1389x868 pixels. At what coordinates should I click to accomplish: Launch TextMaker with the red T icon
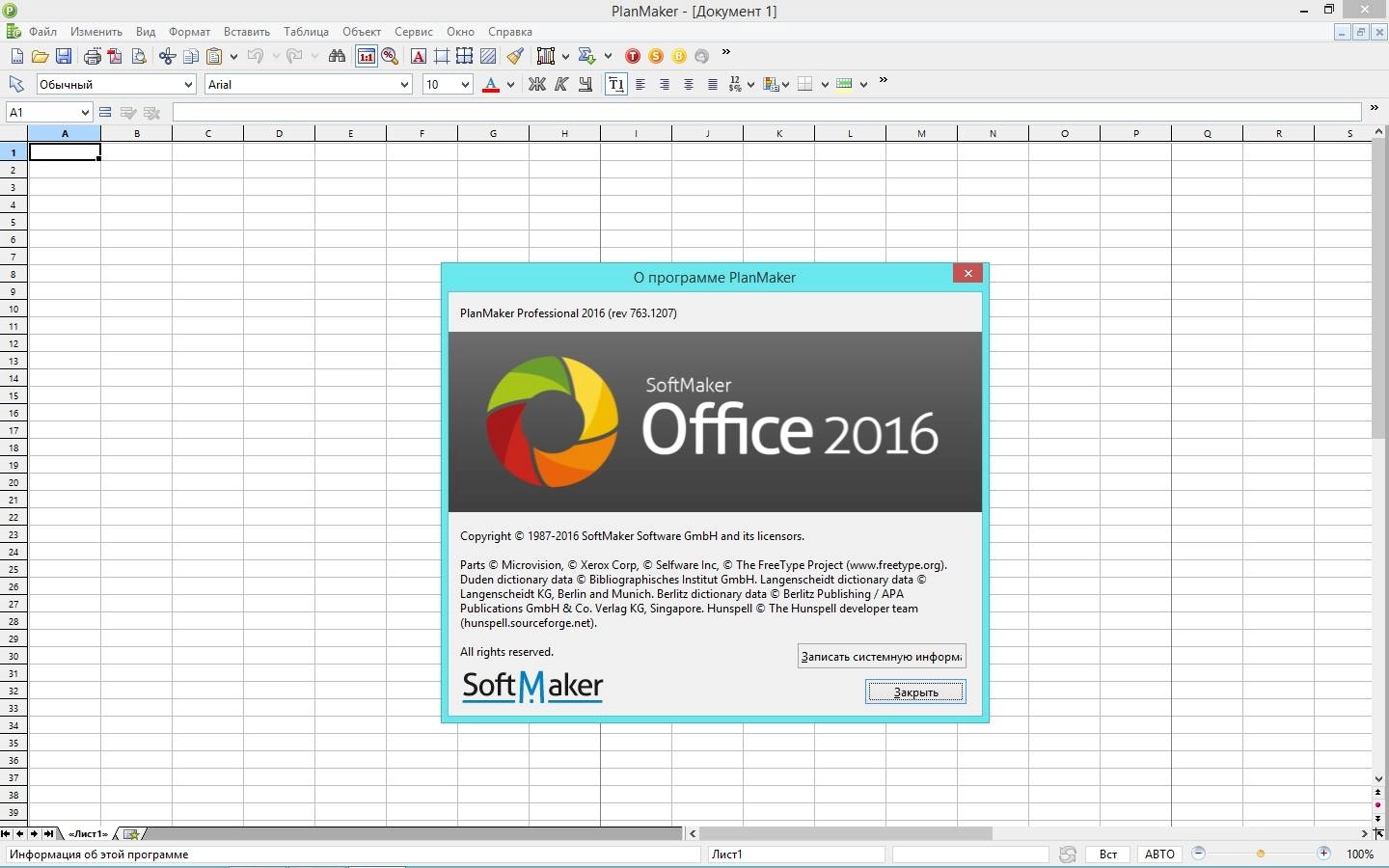tap(633, 56)
